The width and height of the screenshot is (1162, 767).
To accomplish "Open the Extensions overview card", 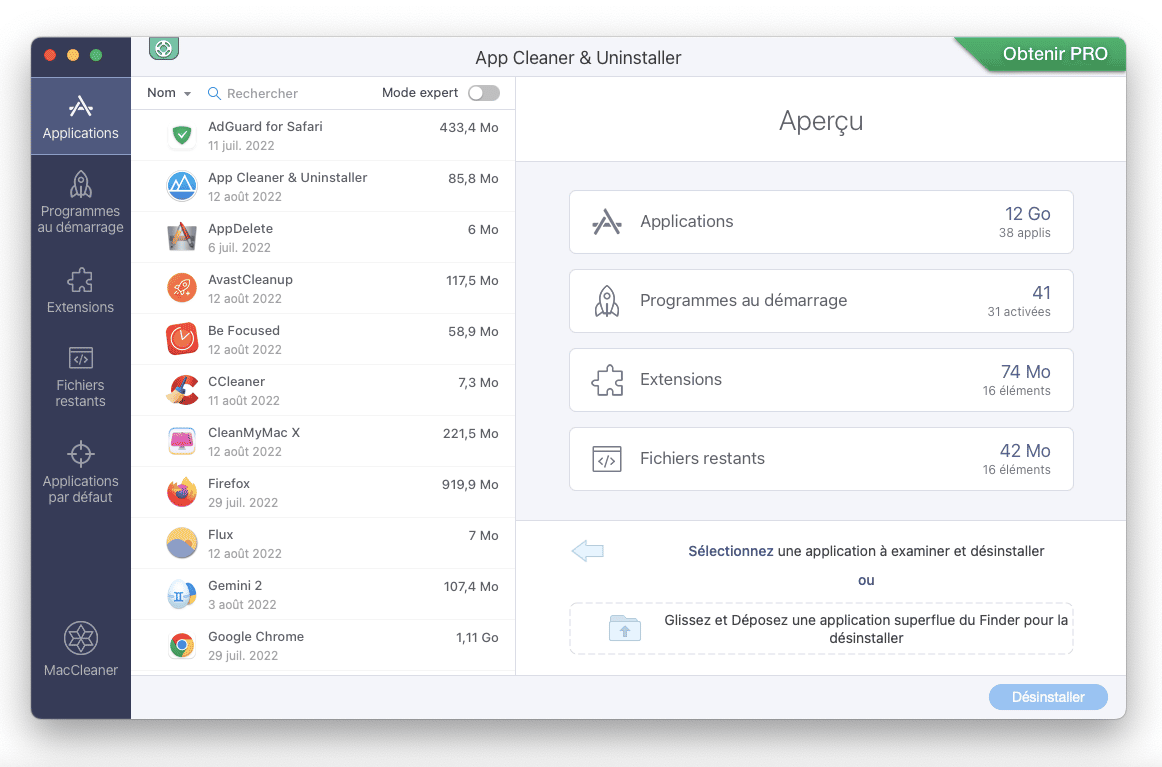I will [820, 380].
